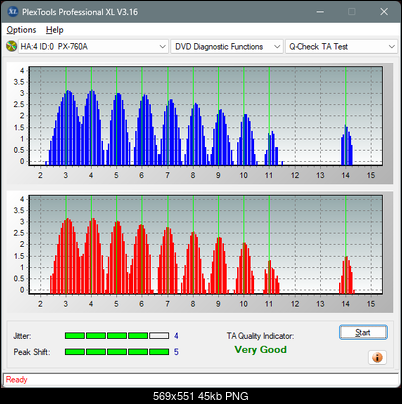The height and width of the screenshot is (404, 402).
Task: Click the Jitter level bar indicator
Action: pyautogui.click(x=117, y=336)
